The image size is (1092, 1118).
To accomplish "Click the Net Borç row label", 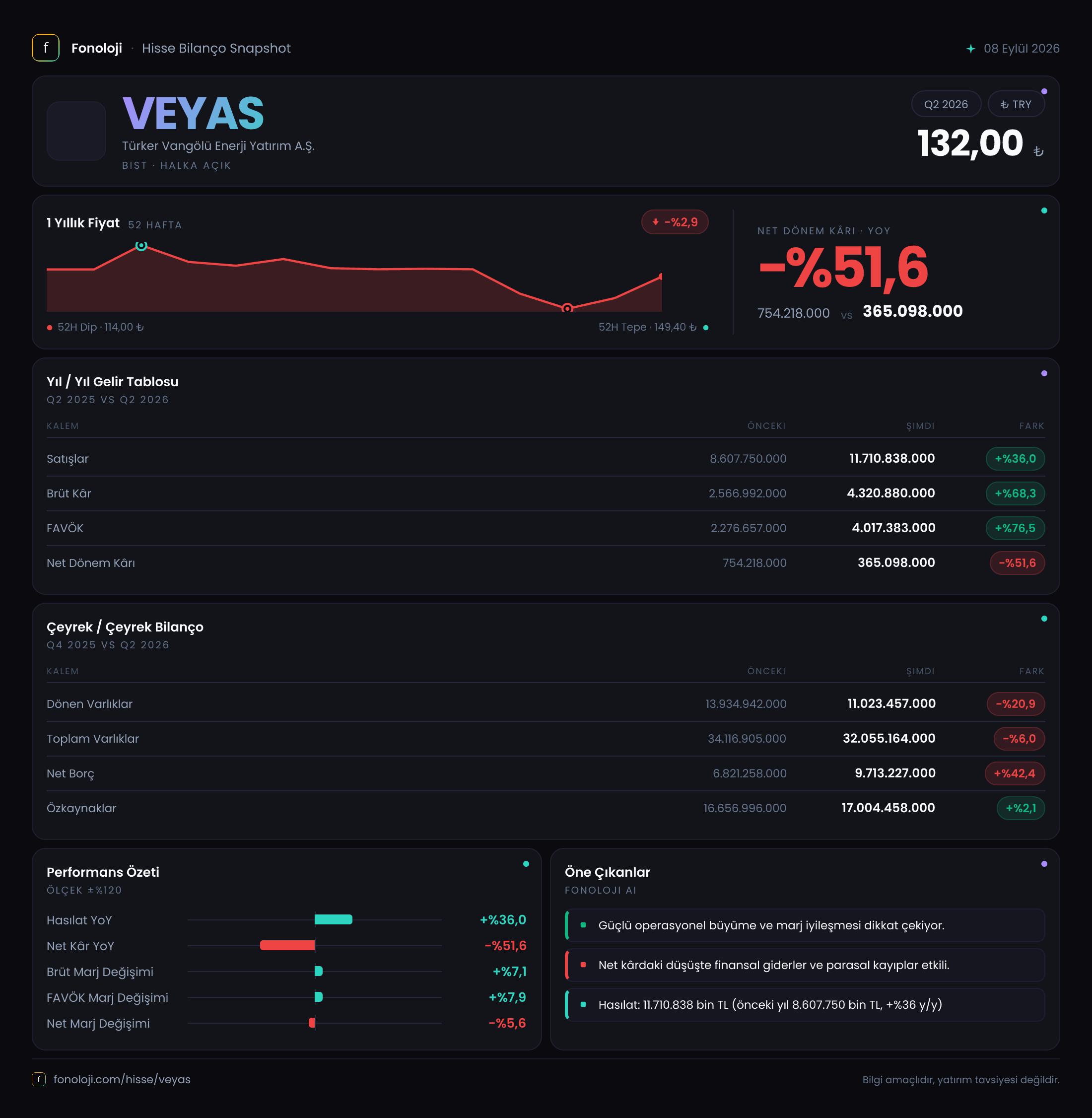I will pos(70,773).
